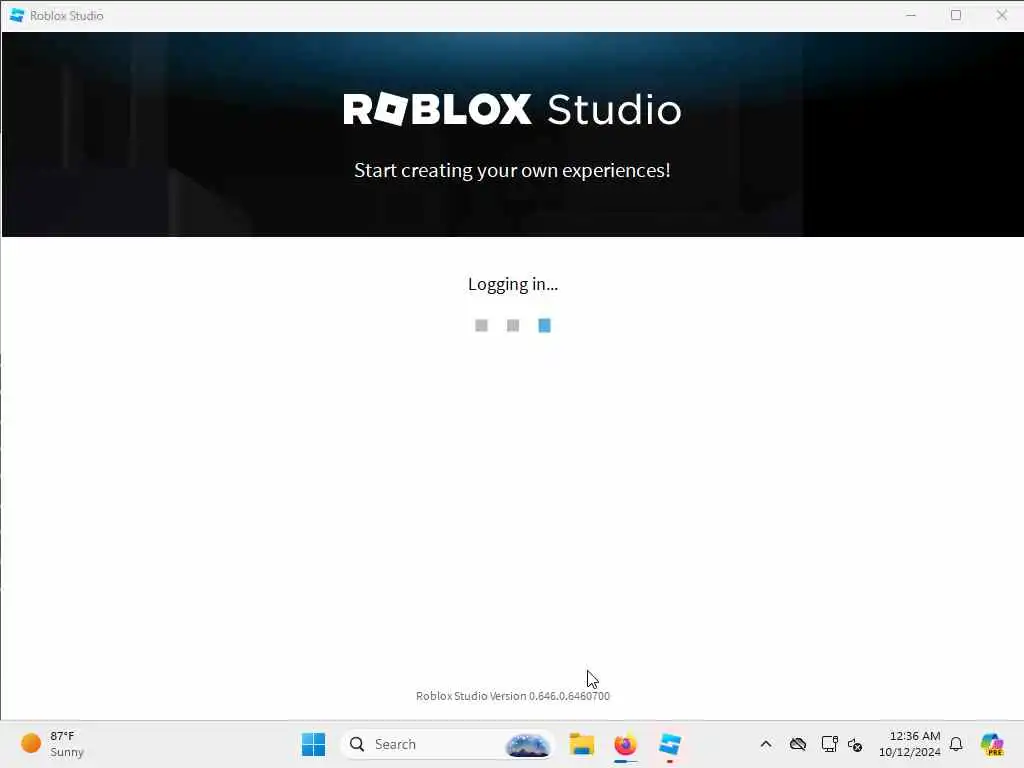Click the OneDrive cloud tray icon
The width and height of the screenshot is (1024, 768).
[797, 744]
